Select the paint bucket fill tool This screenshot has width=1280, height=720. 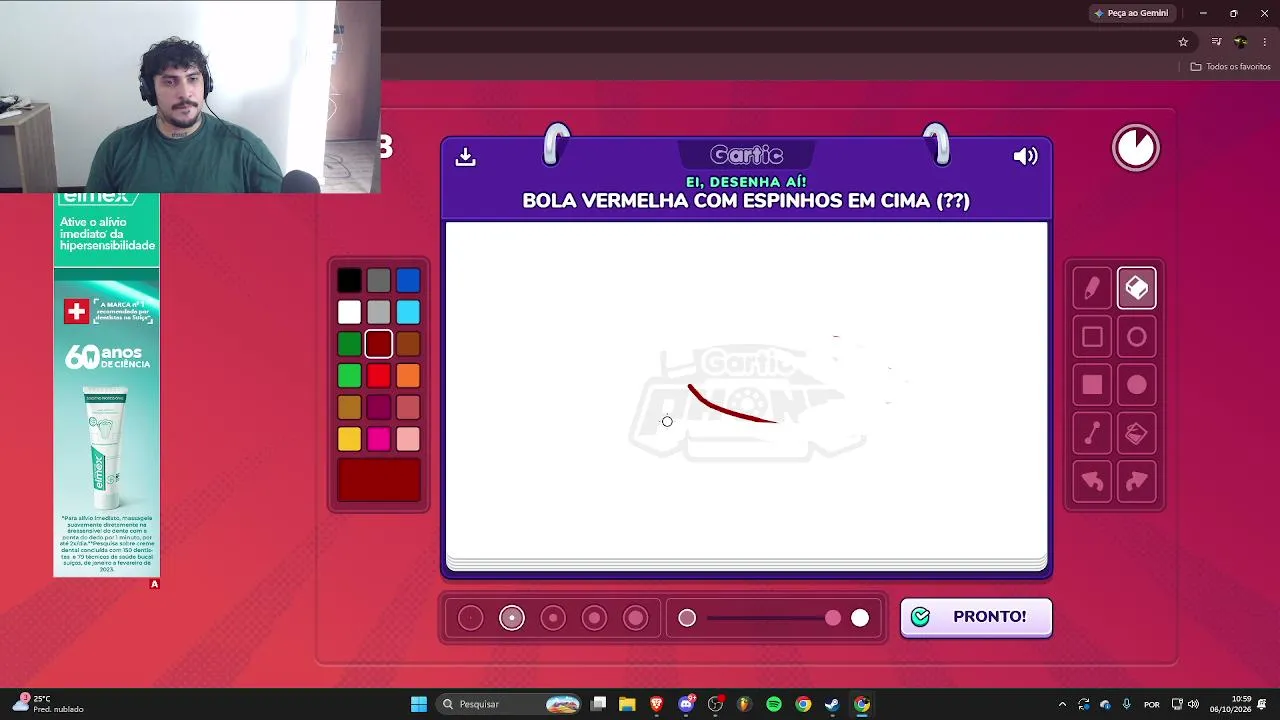tap(1137, 433)
